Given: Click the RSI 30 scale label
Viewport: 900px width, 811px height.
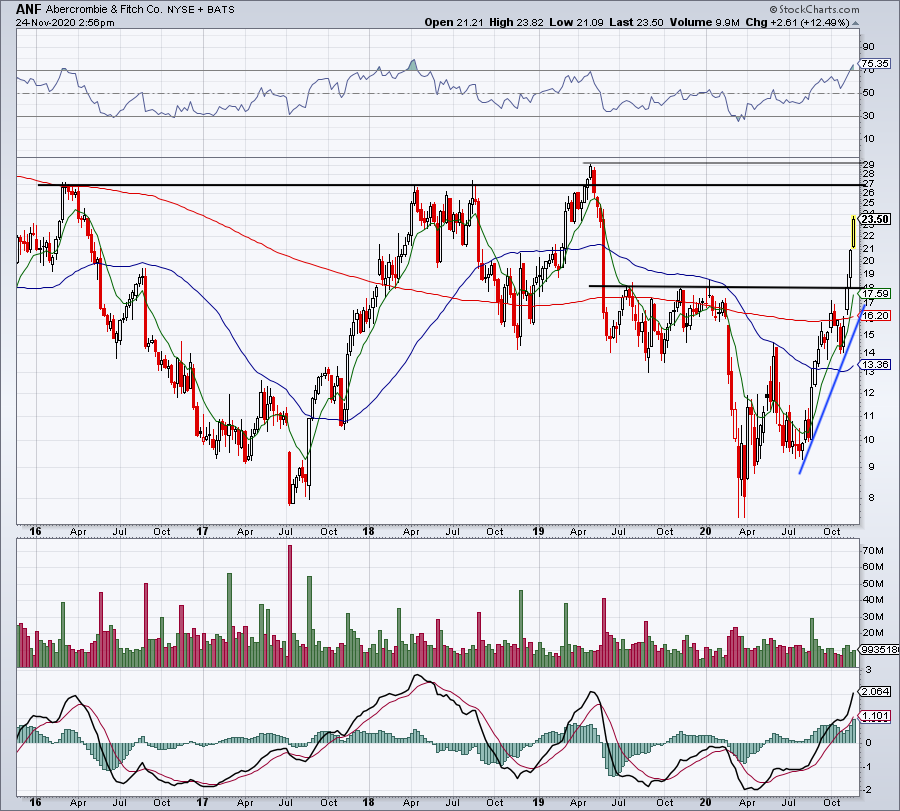Looking at the screenshot, I should [868, 116].
